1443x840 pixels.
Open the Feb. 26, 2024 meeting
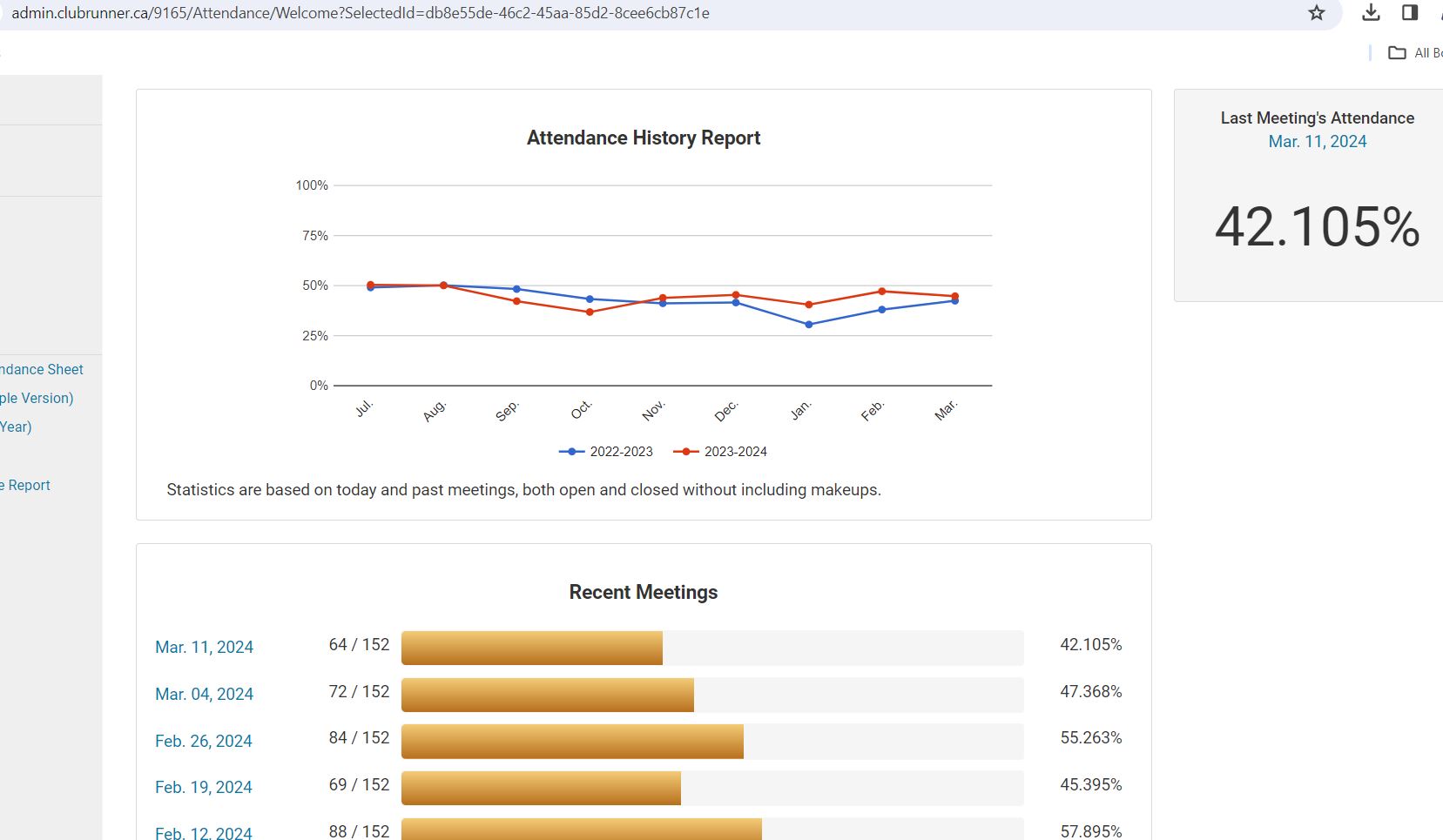pos(203,741)
